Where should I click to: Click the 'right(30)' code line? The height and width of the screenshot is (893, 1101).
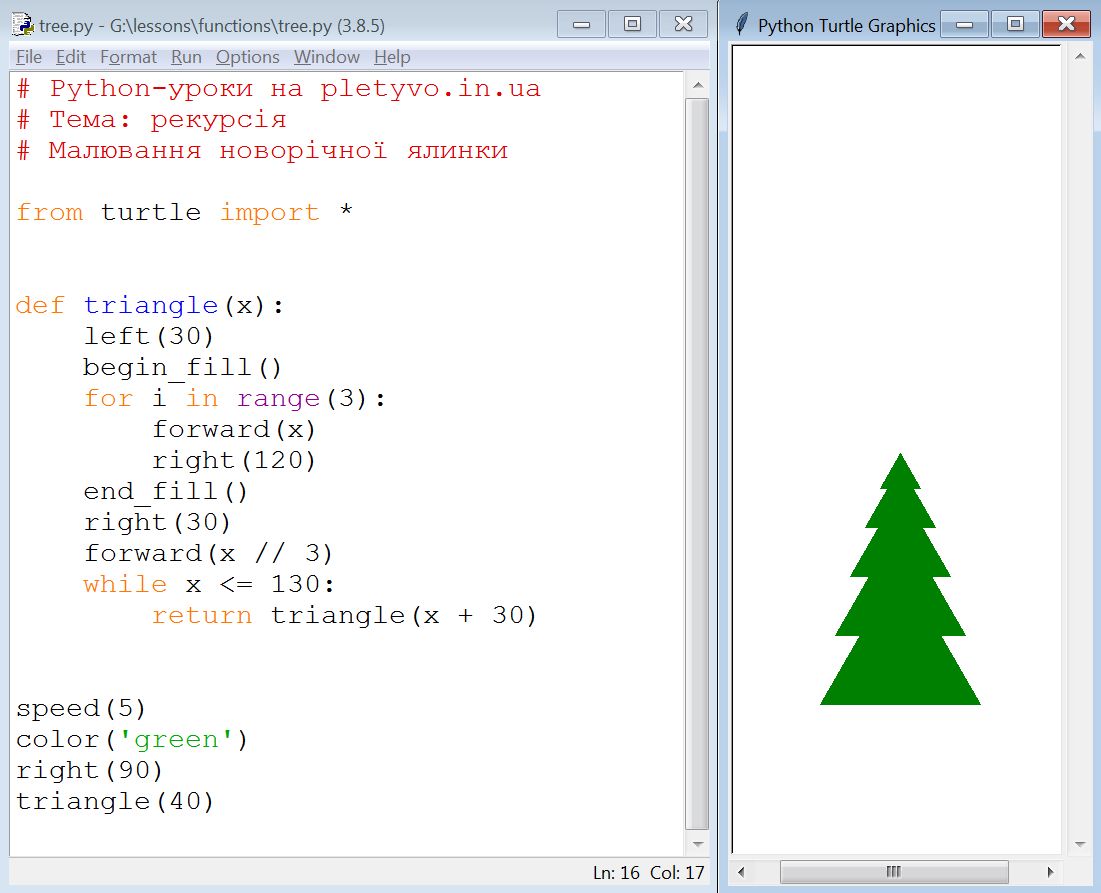(157, 522)
